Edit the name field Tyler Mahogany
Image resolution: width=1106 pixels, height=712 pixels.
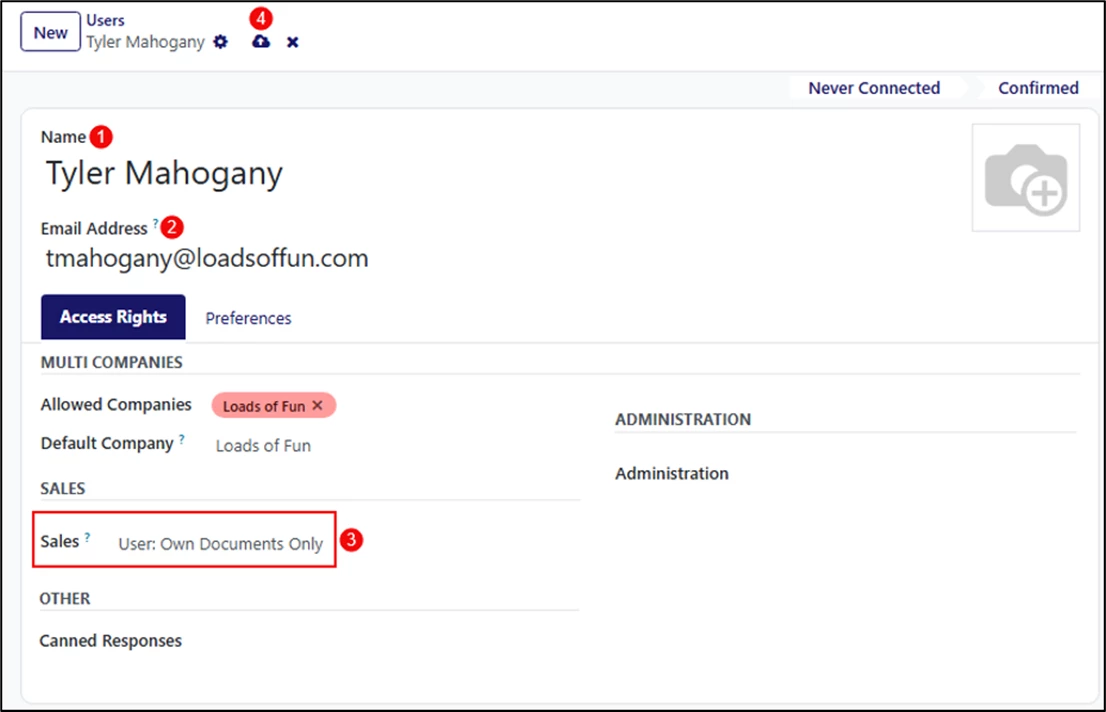164,173
